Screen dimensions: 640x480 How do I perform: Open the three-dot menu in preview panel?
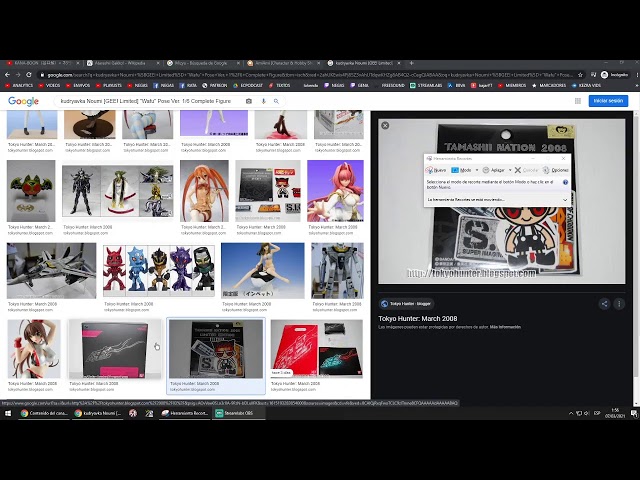pos(619,304)
